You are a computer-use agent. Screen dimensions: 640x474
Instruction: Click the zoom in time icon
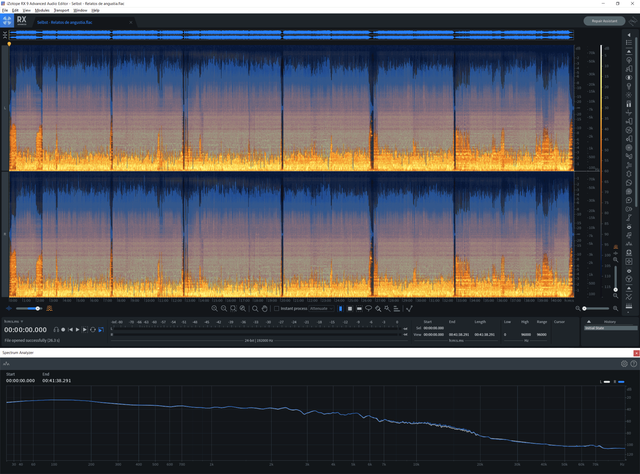coord(214,309)
